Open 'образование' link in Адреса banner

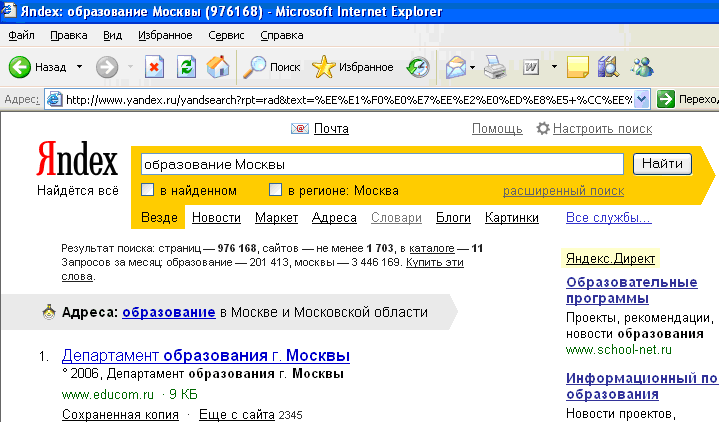pyautogui.click(x=169, y=312)
